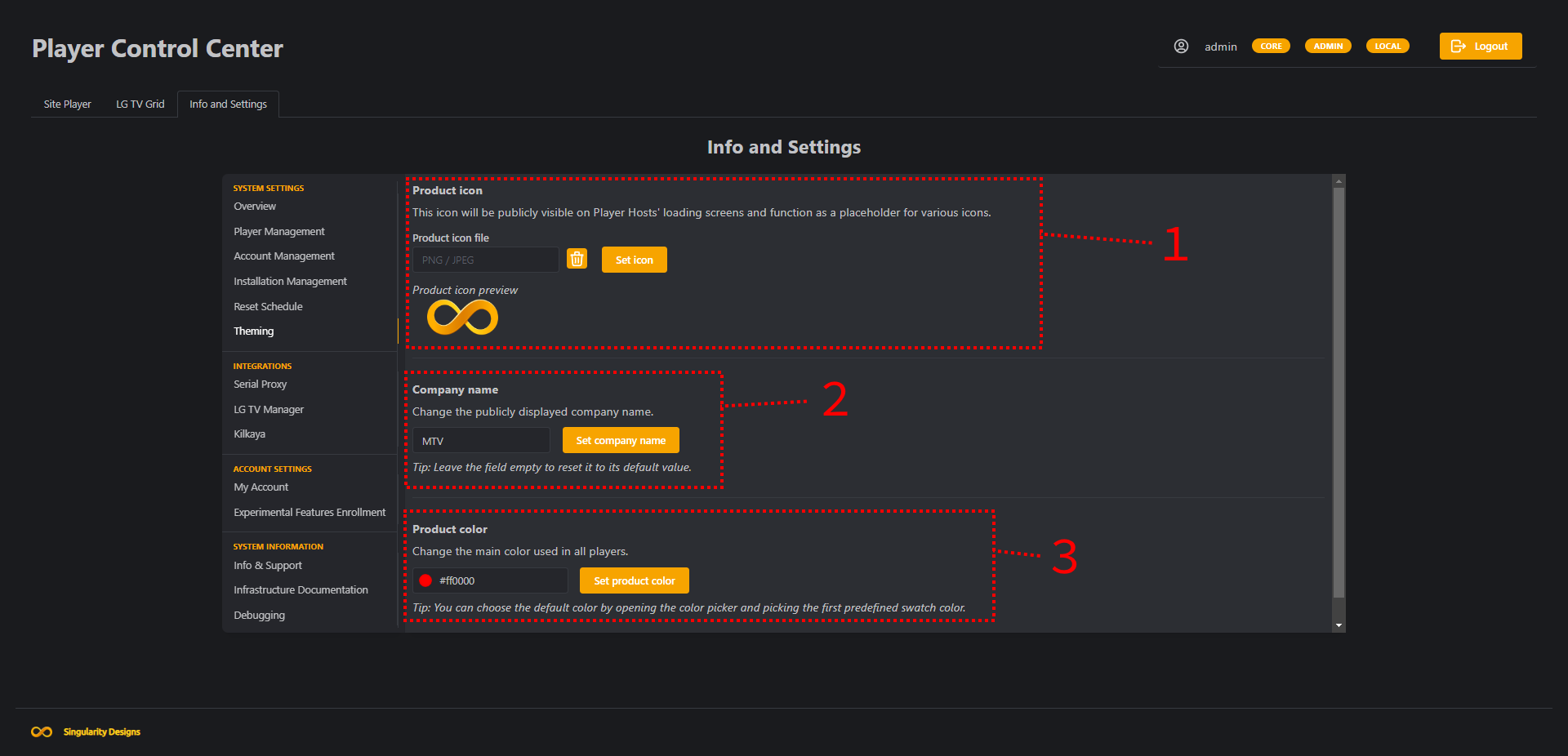
Task: Open Experimental Features Enrollment page
Action: (x=309, y=513)
